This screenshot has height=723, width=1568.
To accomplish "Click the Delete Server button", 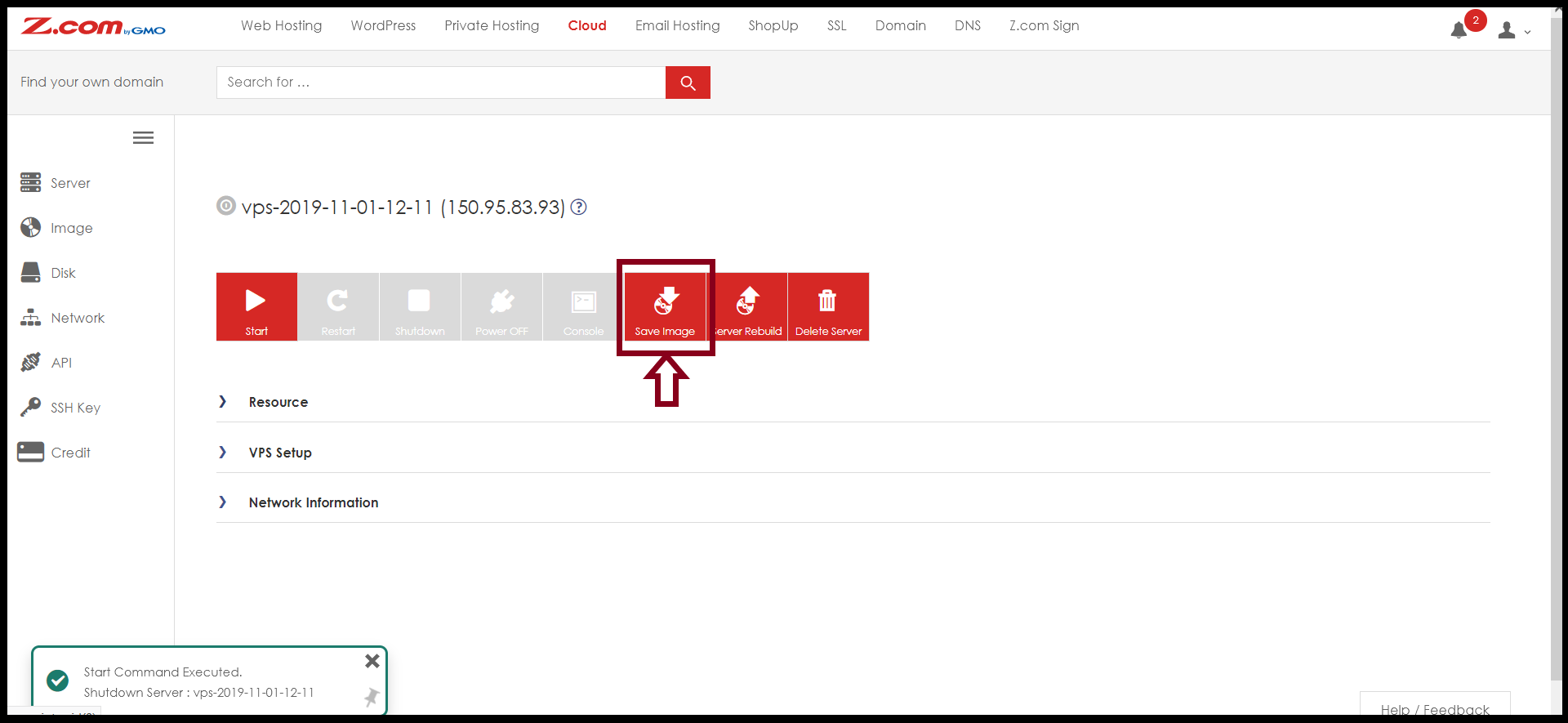I will (x=828, y=306).
